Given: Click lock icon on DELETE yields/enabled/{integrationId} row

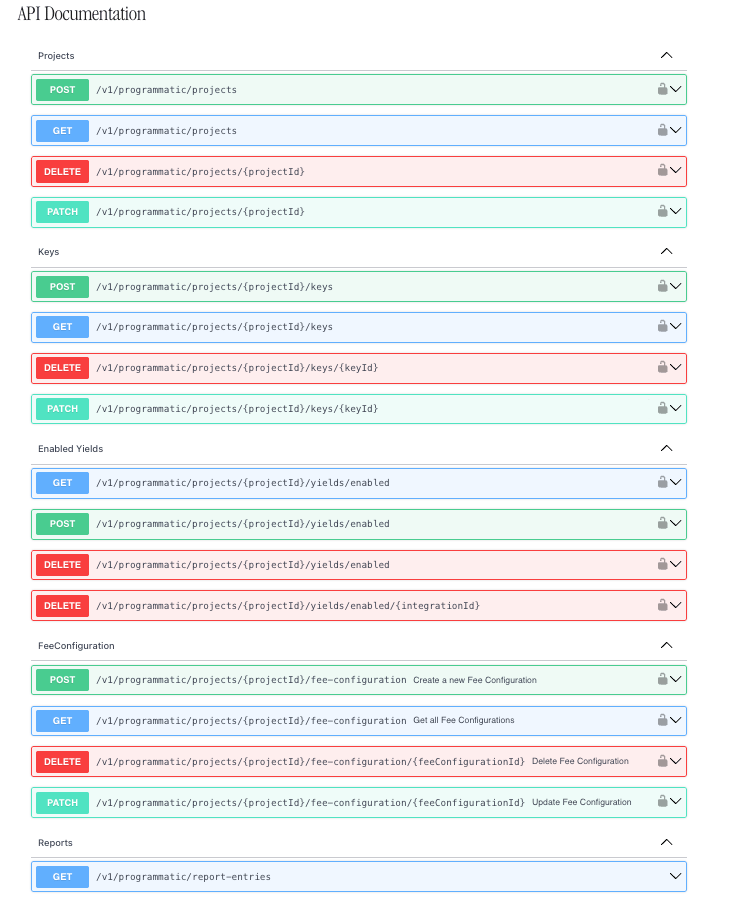Looking at the screenshot, I should [662, 605].
